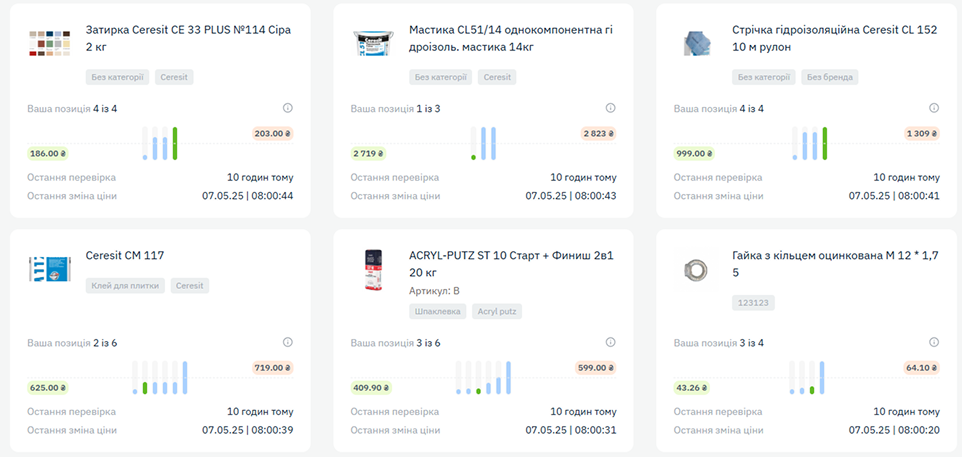Image resolution: width=962 pixels, height=457 pixels.
Task: Click info icon on Мастика CL51/14 card
Action: 610,108
